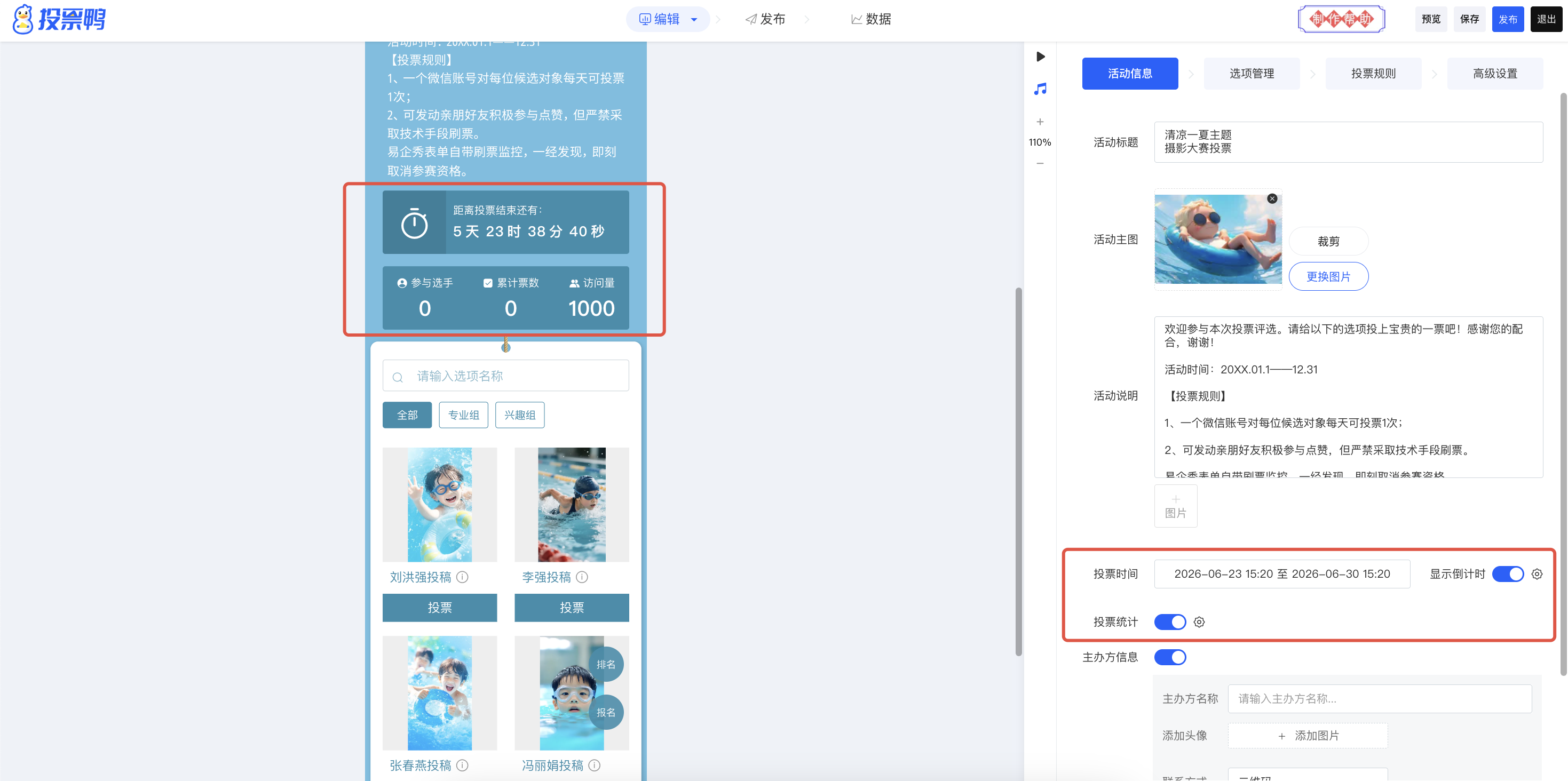Screen dimensions: 1568x781
Task: Select the 活动信息 tab
Action: 1130,74
